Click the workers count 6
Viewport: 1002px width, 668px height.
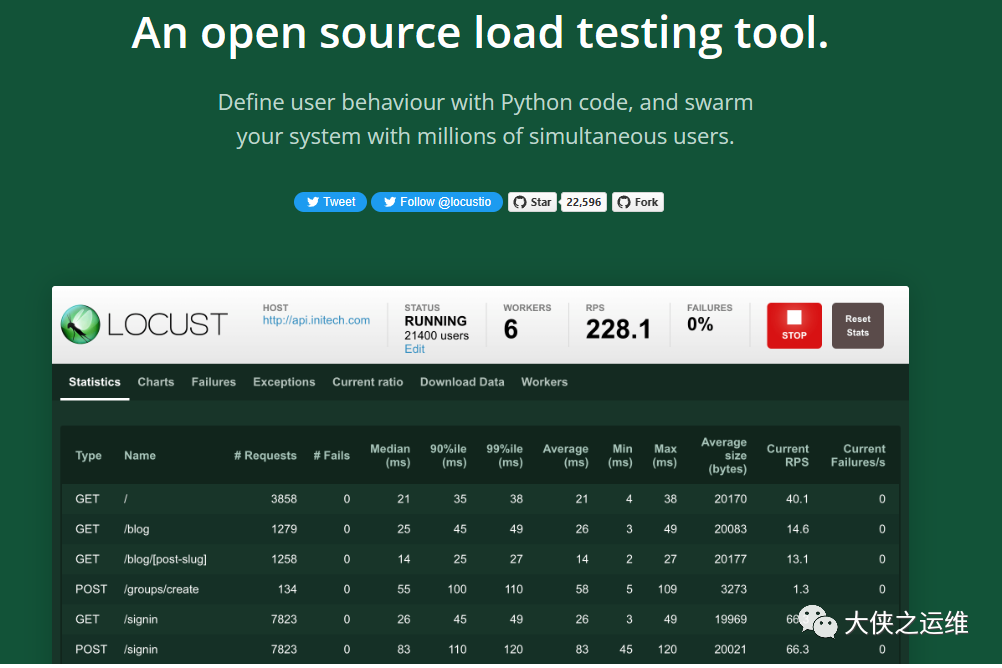[511, 330]
